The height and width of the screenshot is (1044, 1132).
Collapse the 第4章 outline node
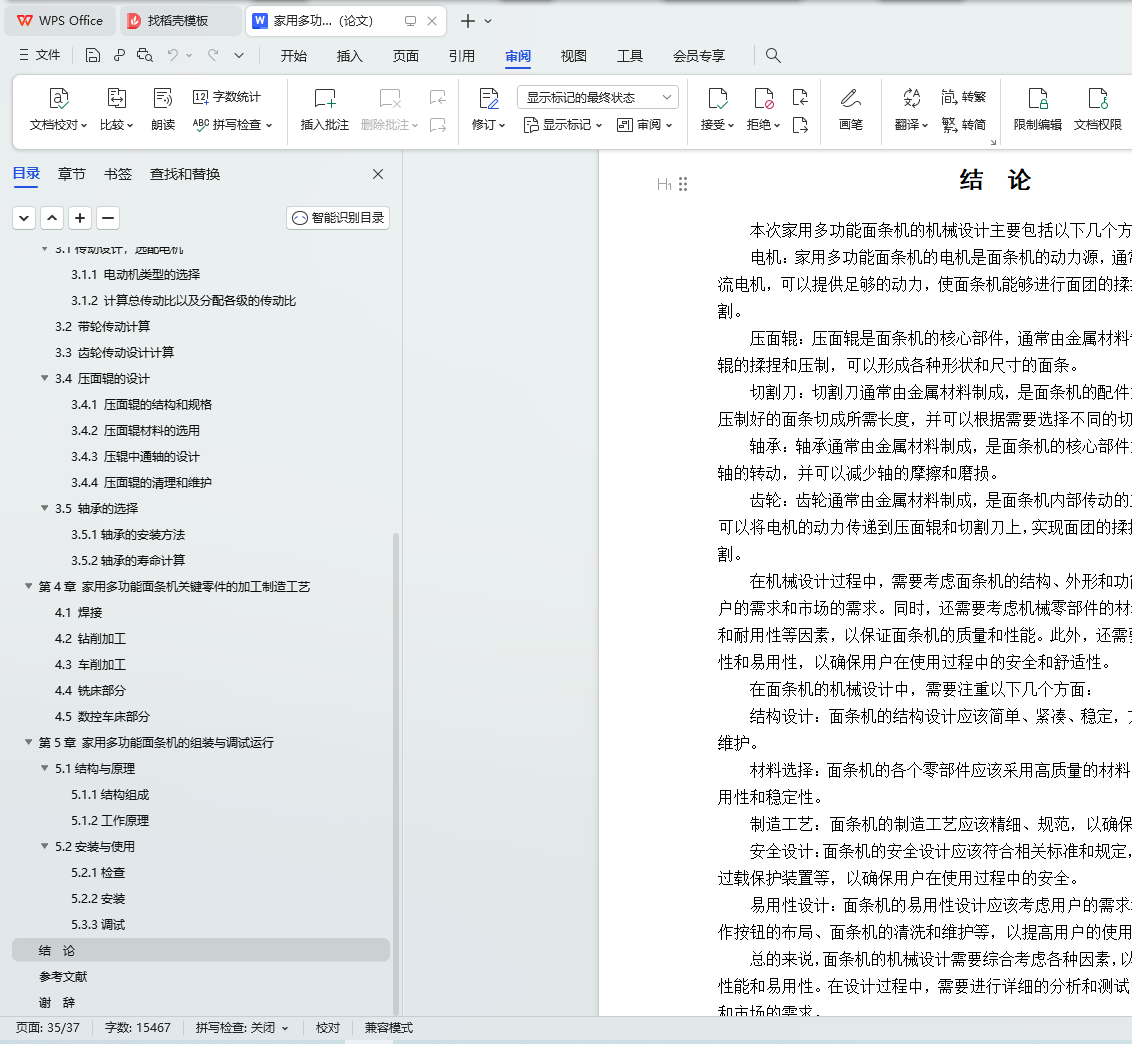point(29,586)
